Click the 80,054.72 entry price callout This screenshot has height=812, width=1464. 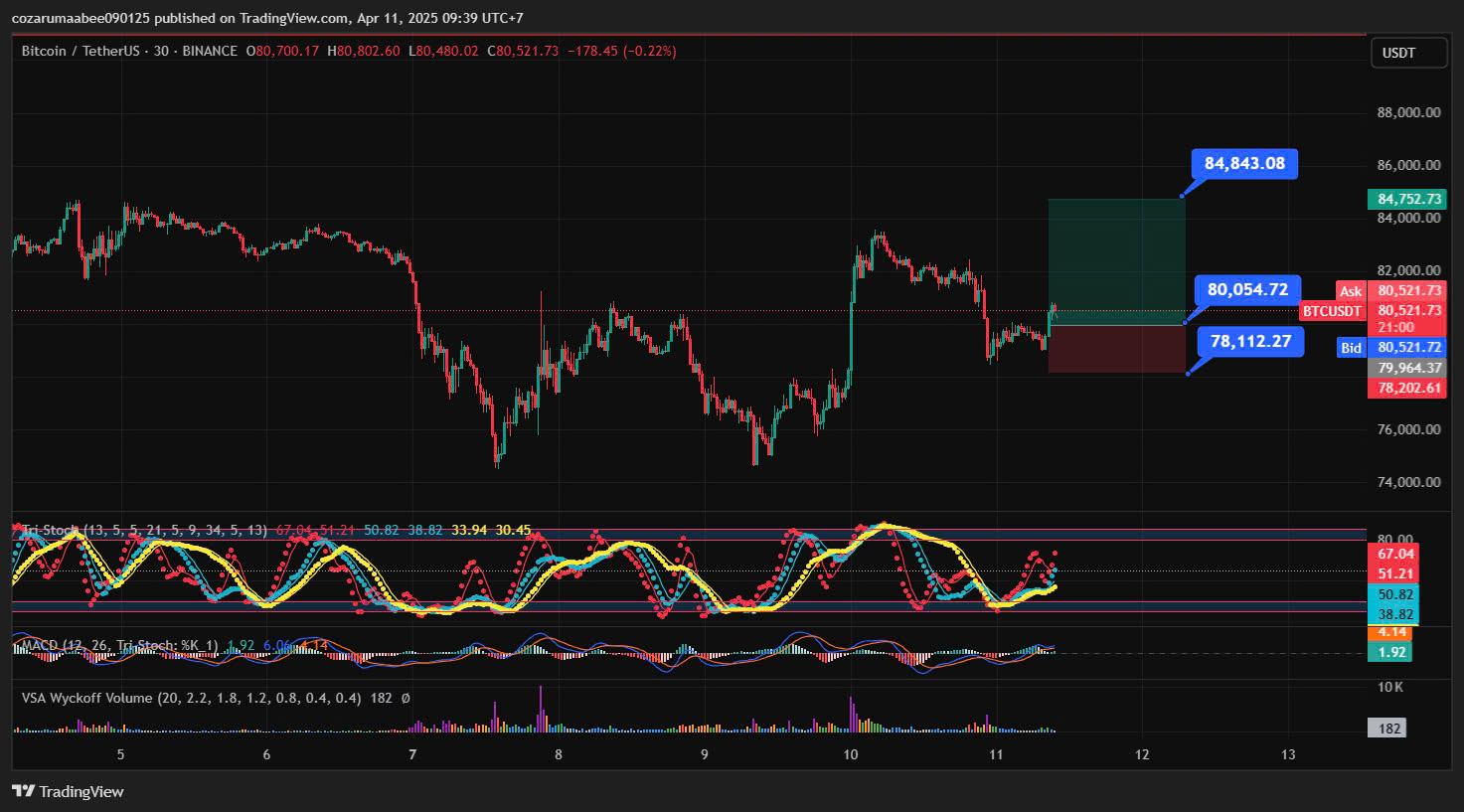point(1247,290)
